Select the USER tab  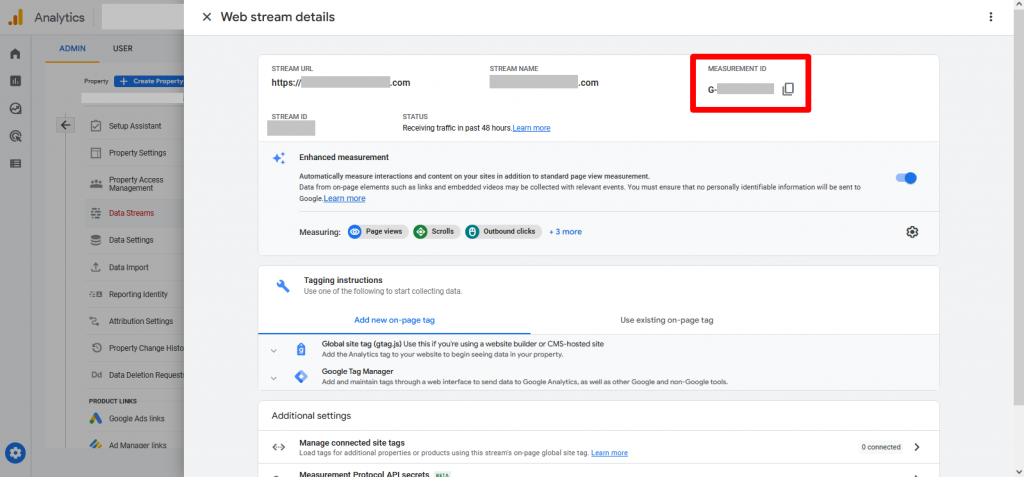[123, 48]
